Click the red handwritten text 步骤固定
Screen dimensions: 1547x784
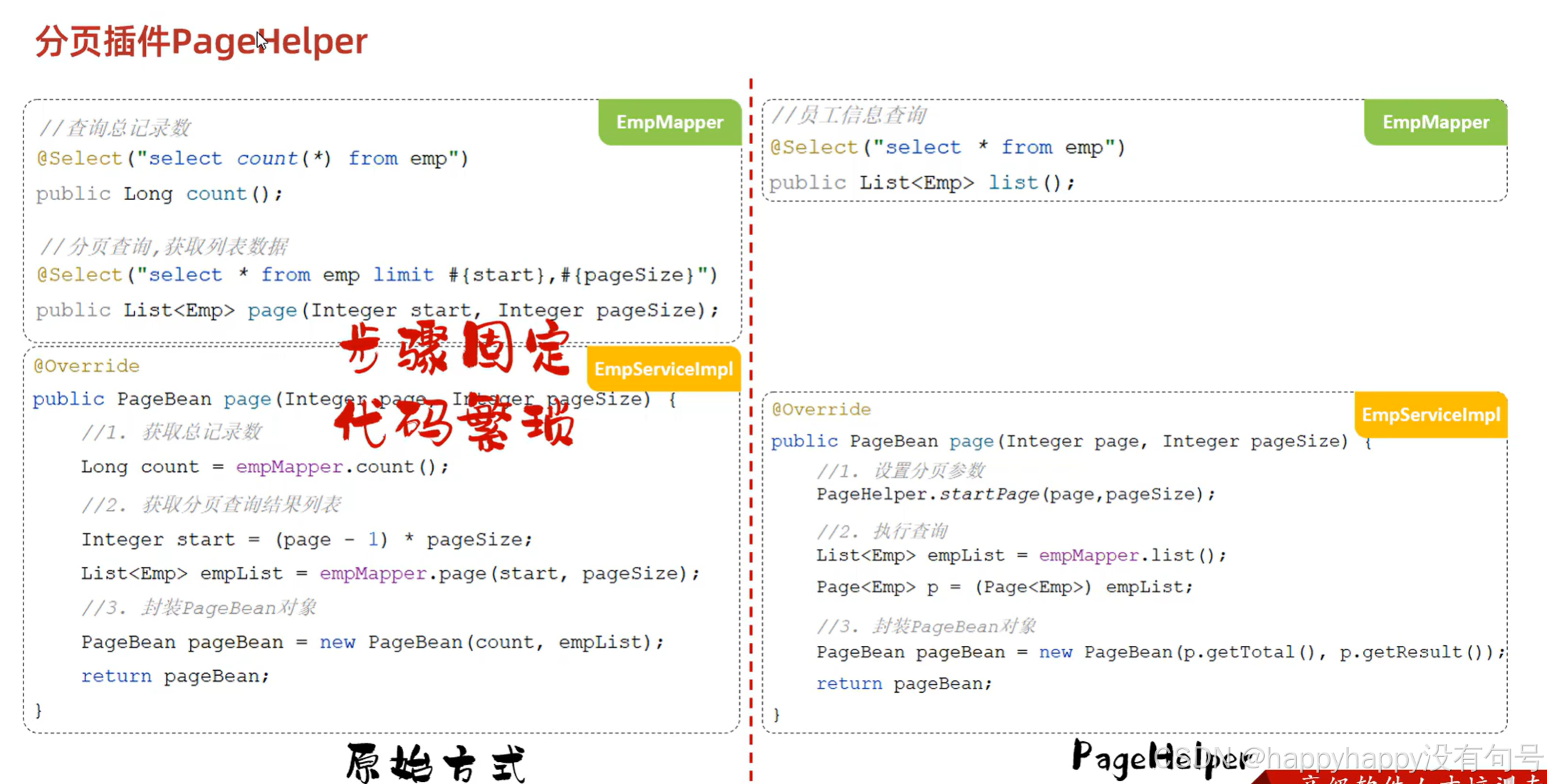pos(456,349)
